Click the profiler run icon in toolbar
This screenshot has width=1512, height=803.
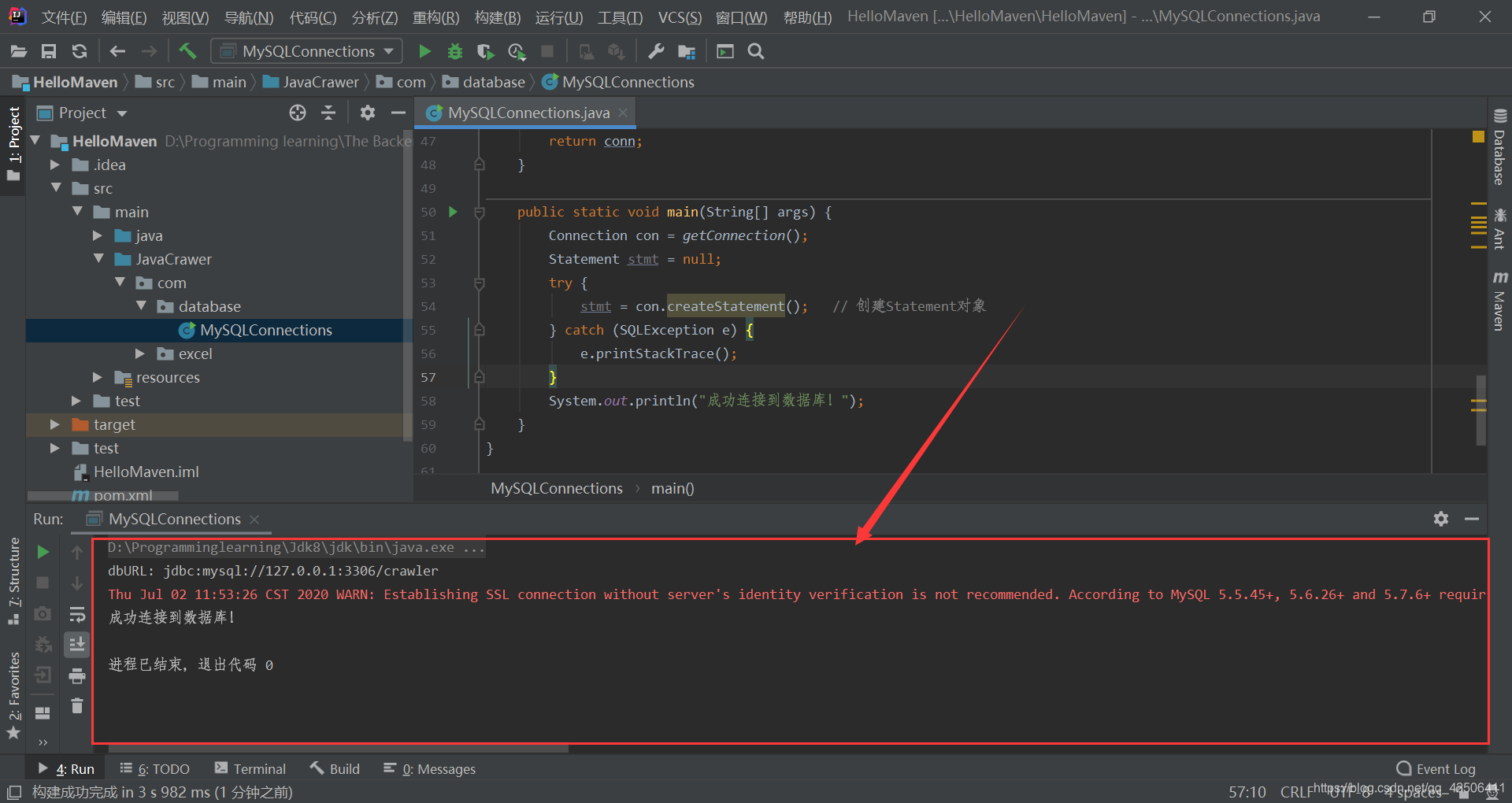tap(517, 52)
